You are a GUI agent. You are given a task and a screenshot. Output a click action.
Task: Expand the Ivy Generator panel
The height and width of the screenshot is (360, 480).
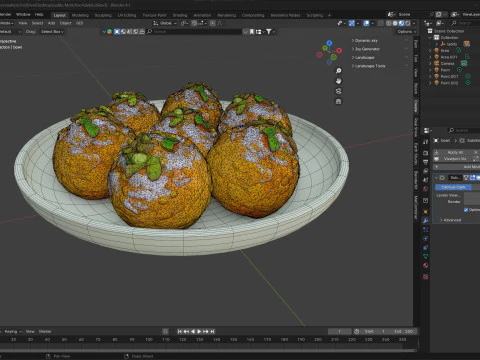click(366, 49)
